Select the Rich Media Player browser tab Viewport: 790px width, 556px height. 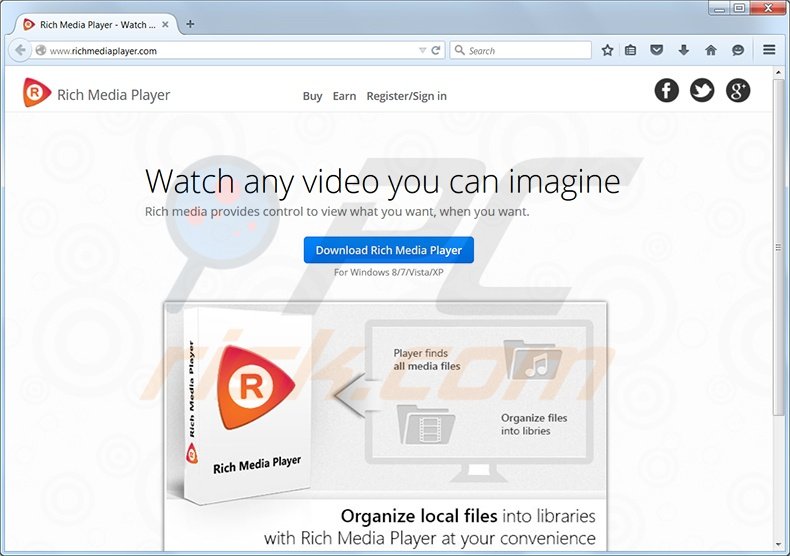click(x=96, y=24)
